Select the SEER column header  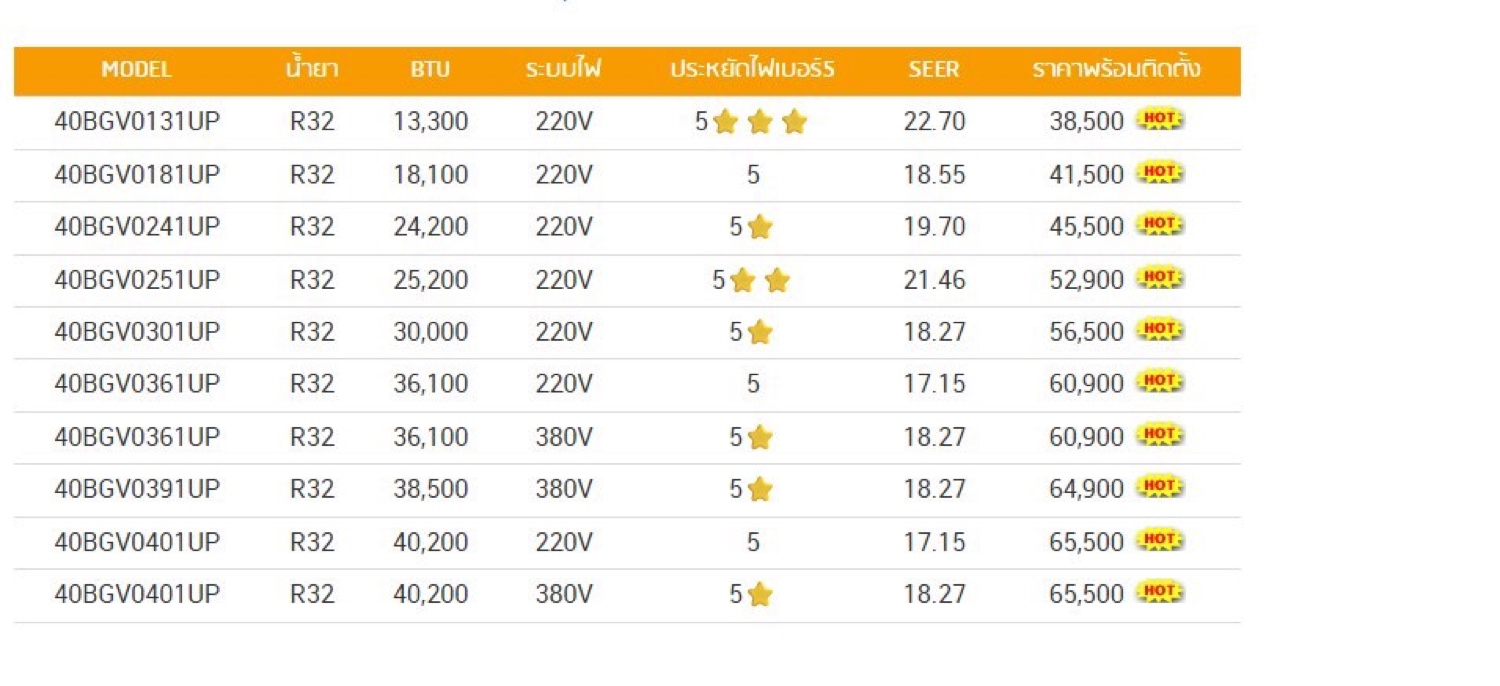934,70
